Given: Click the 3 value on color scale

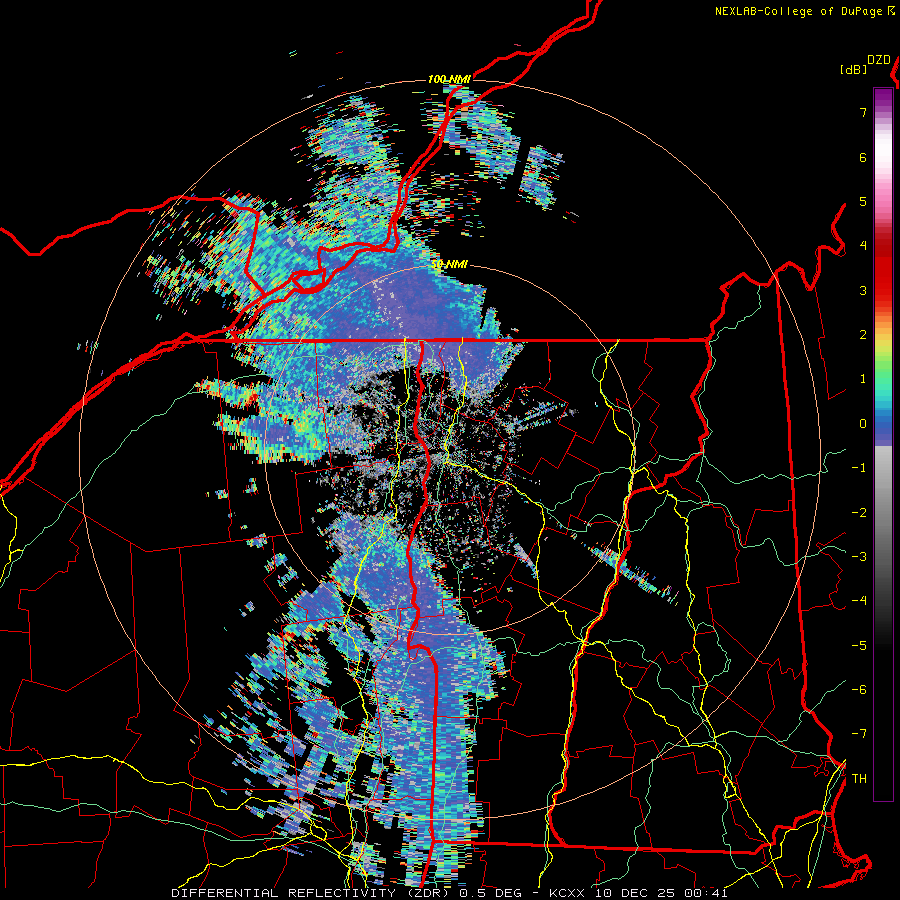Looking at the screenshot, I should [x=863, y=290].
